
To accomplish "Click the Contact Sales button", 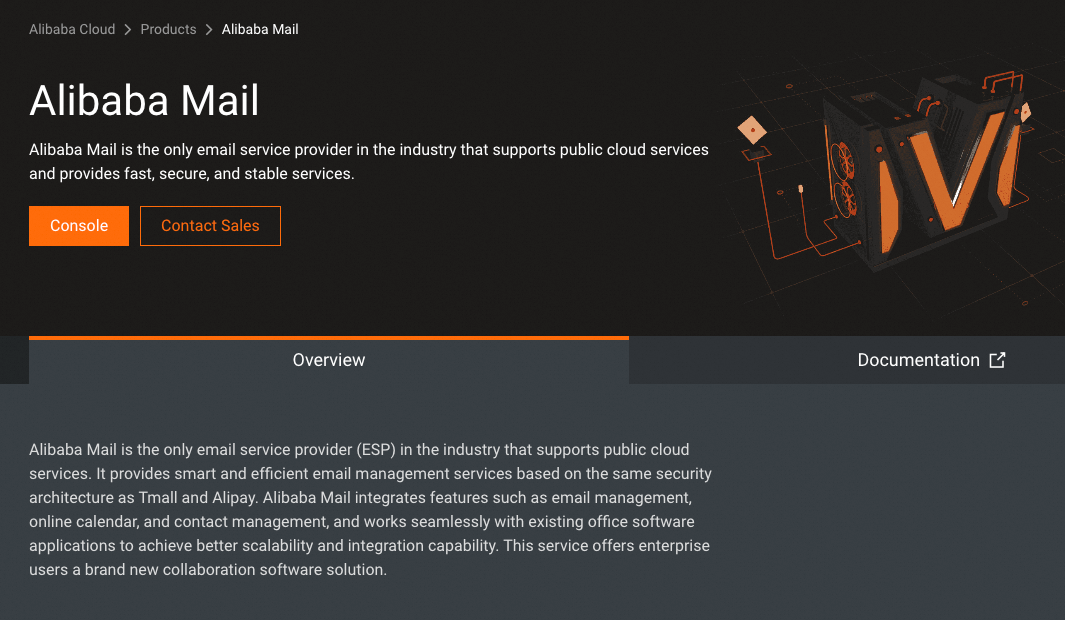I will (210, 226).
